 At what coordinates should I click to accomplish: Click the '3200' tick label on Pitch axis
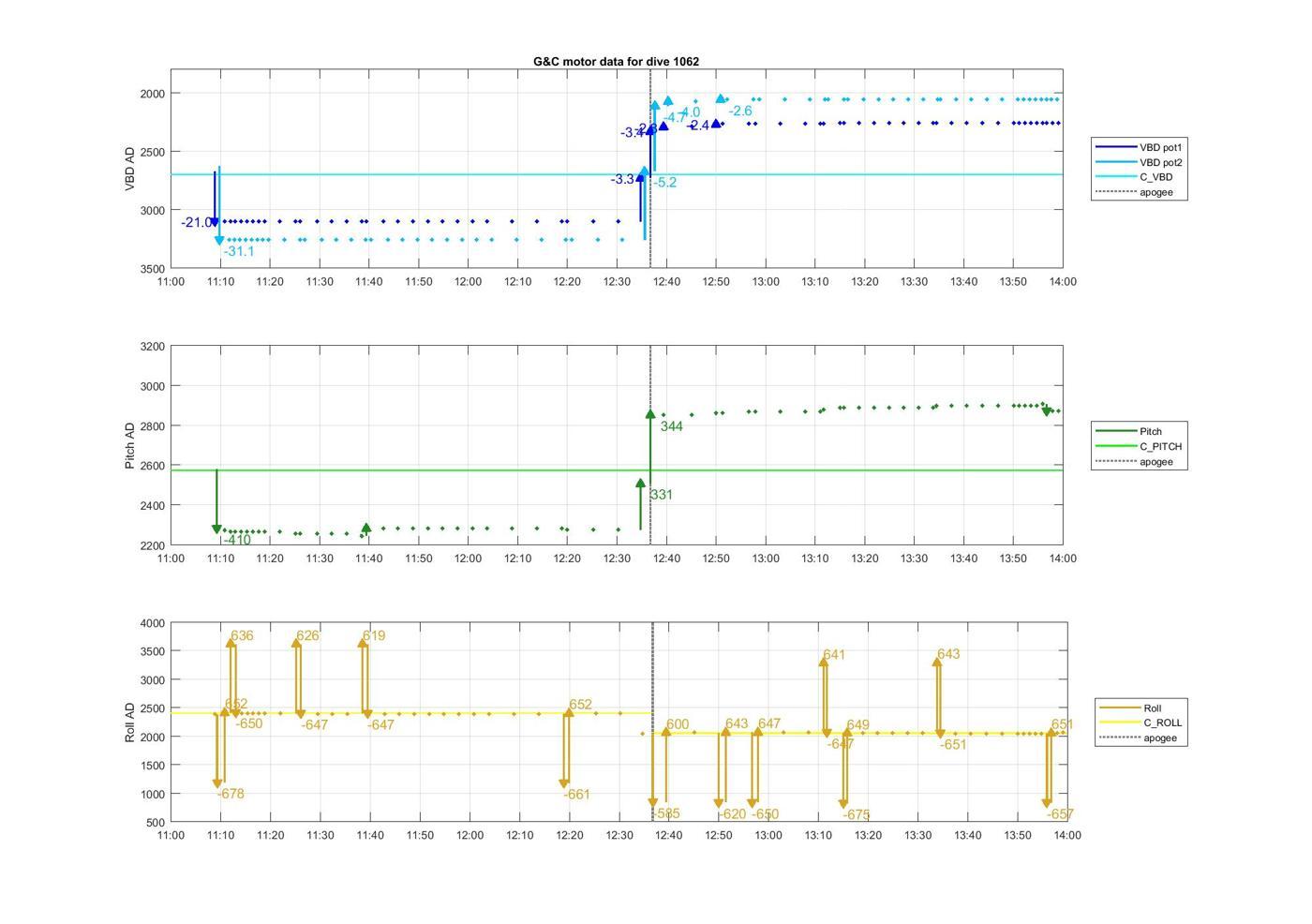click(153, 347)
